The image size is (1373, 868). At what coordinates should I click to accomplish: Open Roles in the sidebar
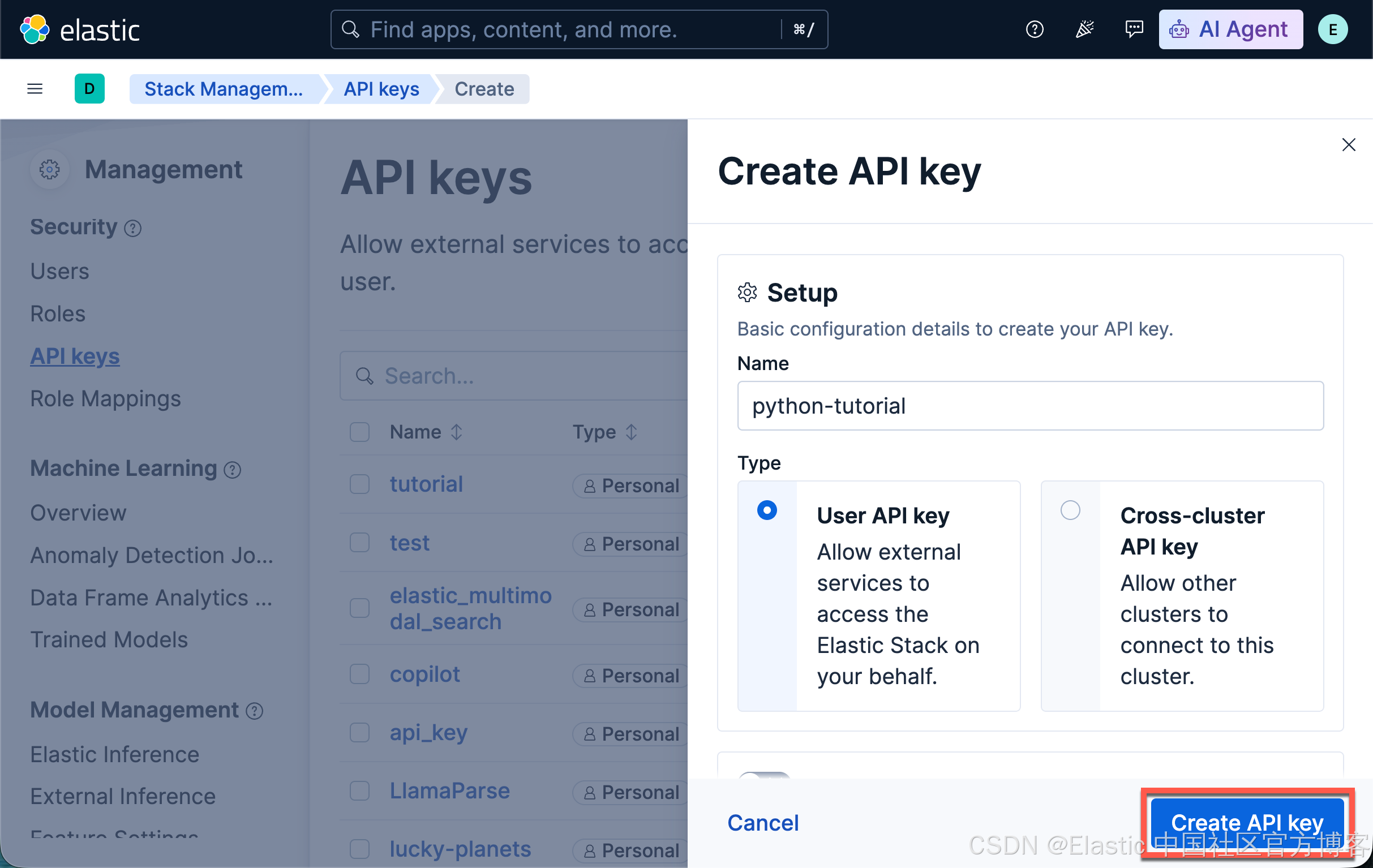point(58,314)
